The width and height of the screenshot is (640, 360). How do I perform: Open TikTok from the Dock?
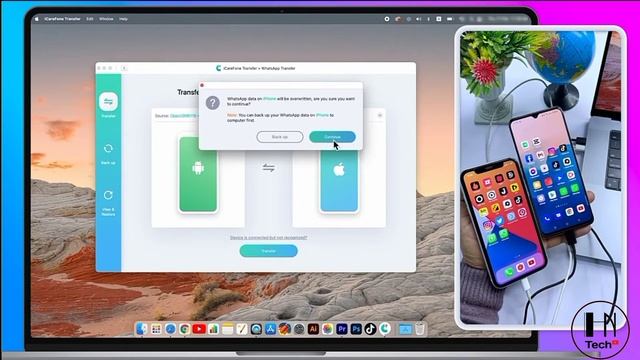tap(371, 329)
